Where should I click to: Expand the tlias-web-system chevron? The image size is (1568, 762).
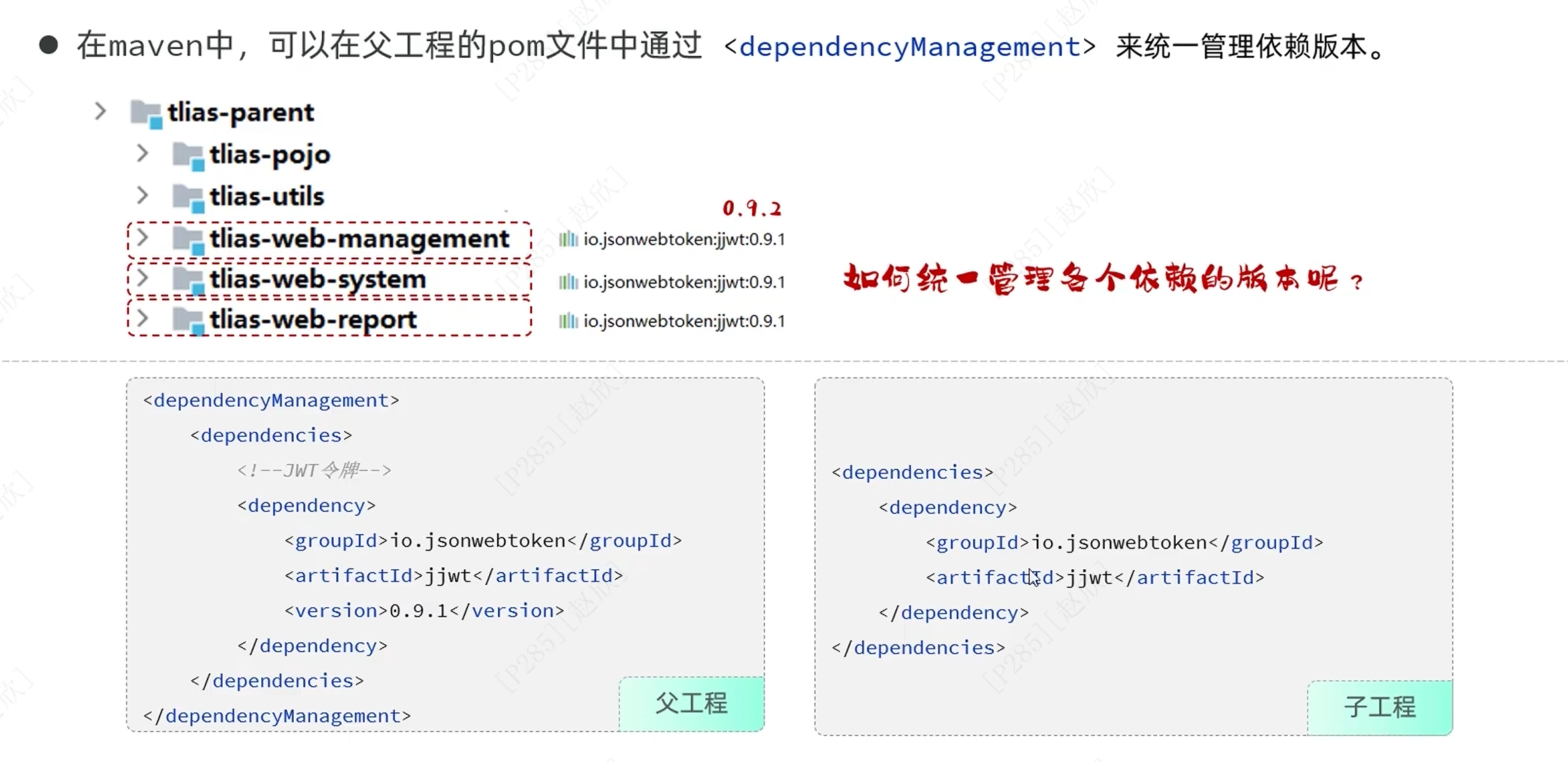pos(142,278)
